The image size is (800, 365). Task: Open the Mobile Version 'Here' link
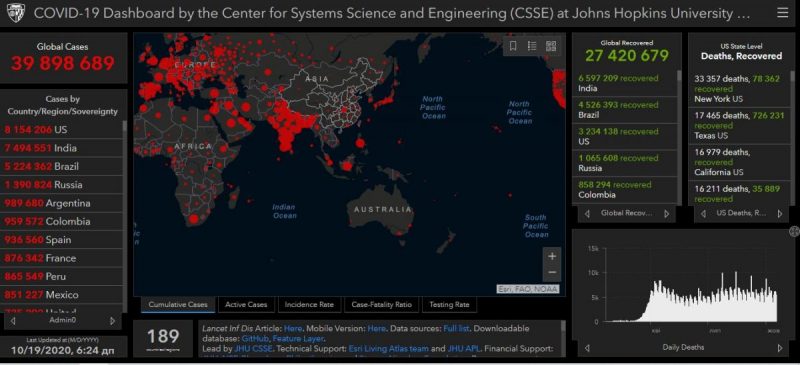pos(376,328)
